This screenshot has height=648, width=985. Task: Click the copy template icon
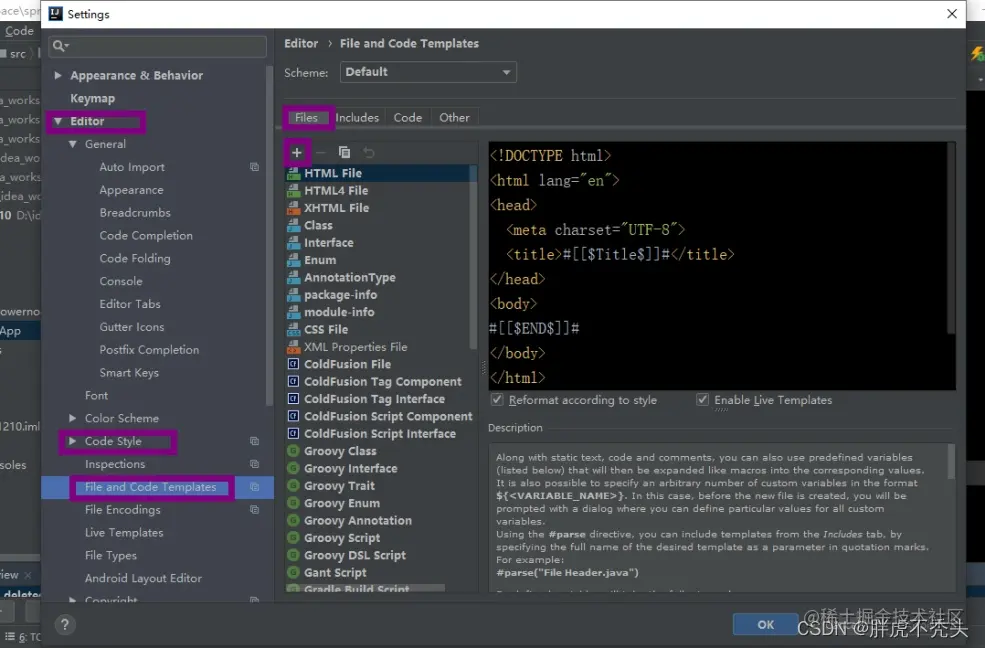[x=344, y=153]
